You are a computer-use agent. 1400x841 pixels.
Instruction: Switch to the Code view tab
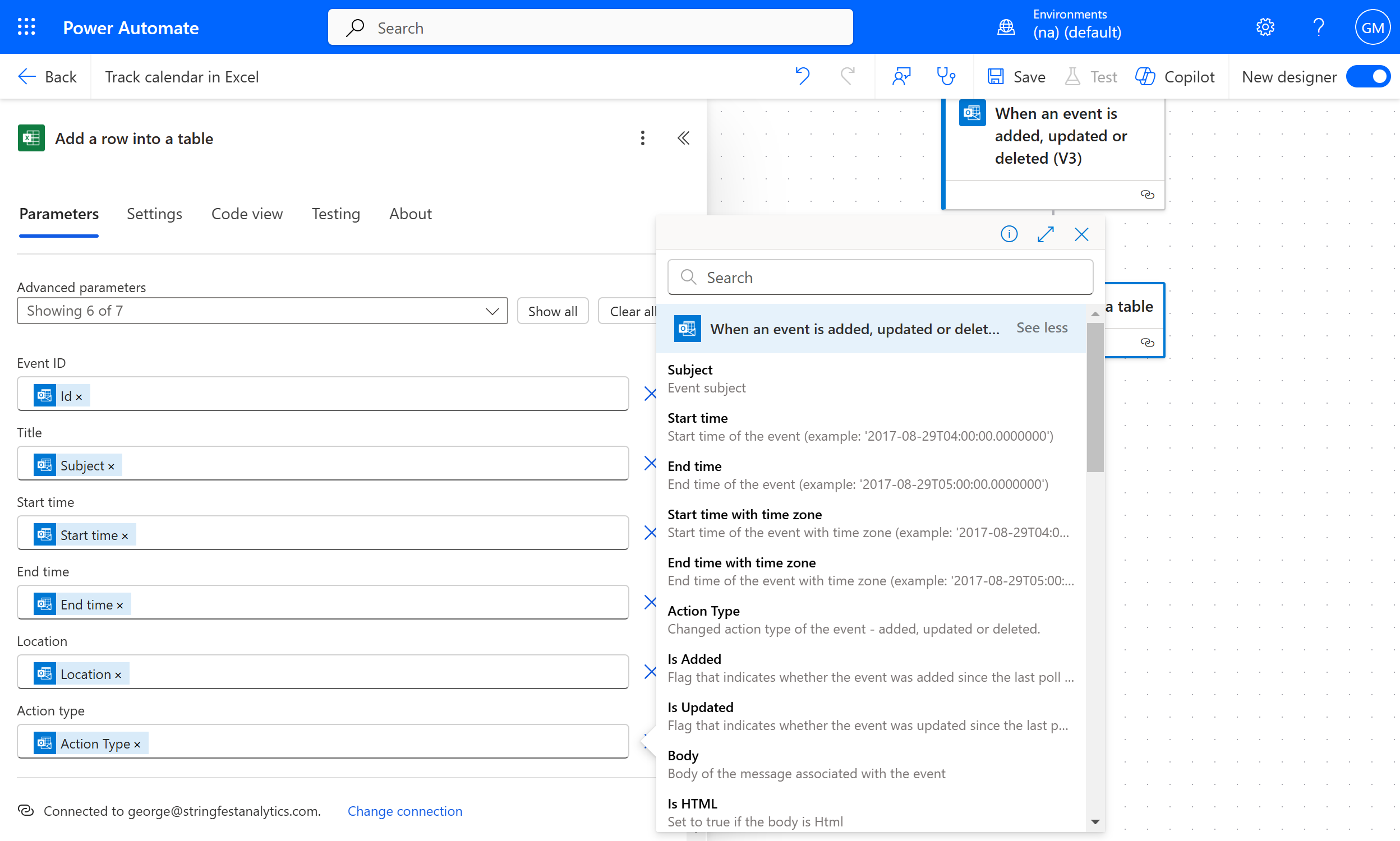coord(247,214)
